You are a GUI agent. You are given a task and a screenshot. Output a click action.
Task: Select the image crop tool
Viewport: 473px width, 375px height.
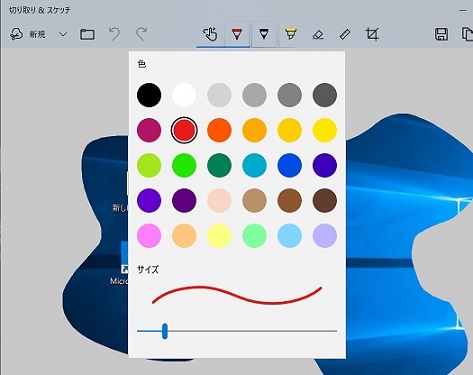point(372,34)
